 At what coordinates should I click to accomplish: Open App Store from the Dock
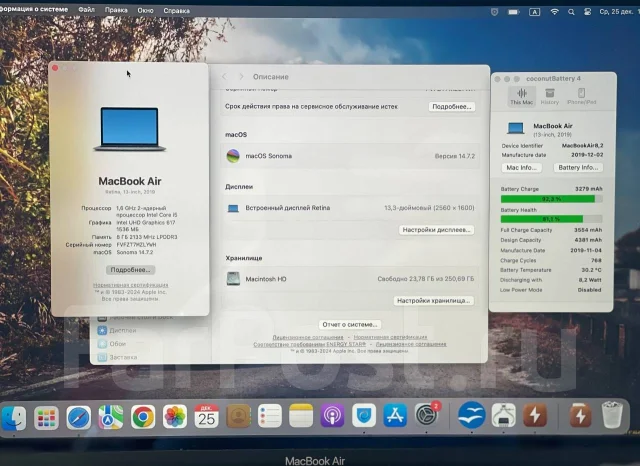tap(395, 415)
